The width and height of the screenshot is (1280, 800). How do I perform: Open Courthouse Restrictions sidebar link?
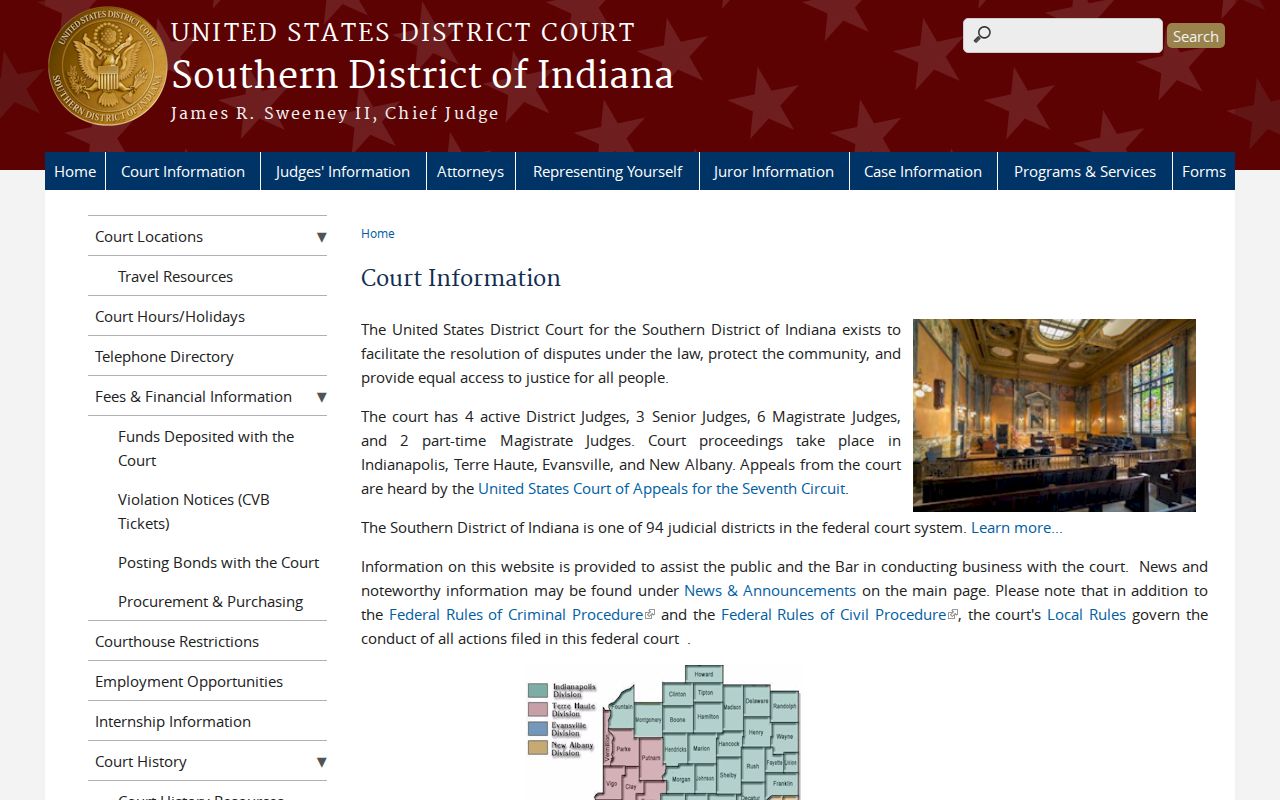coord(177,641)
